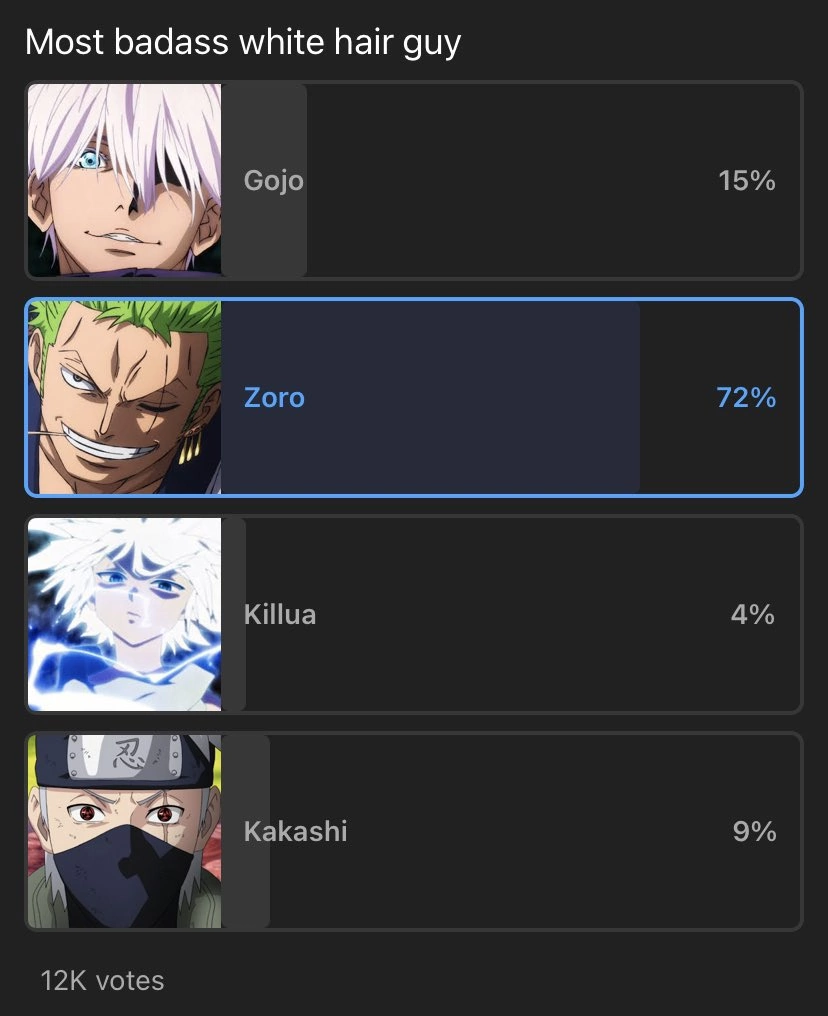The image size is (828, 1016).
Task: Select the Kakashi poll option
Action: 414,831
